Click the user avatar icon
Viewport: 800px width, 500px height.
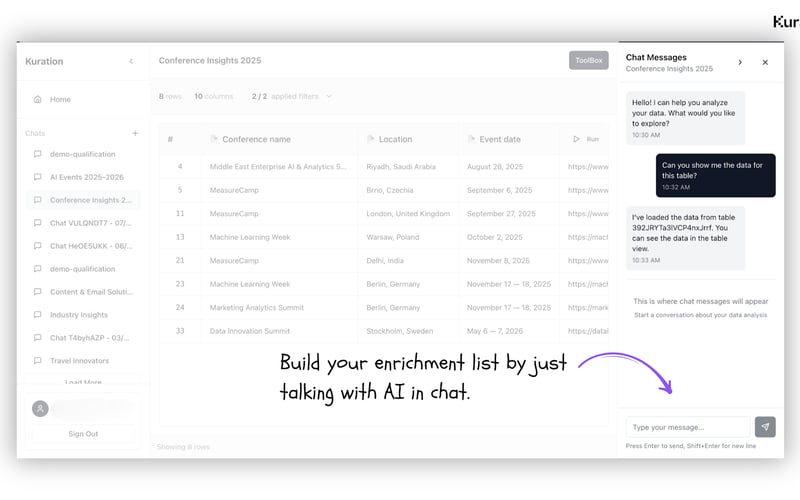tap(40, 409)
